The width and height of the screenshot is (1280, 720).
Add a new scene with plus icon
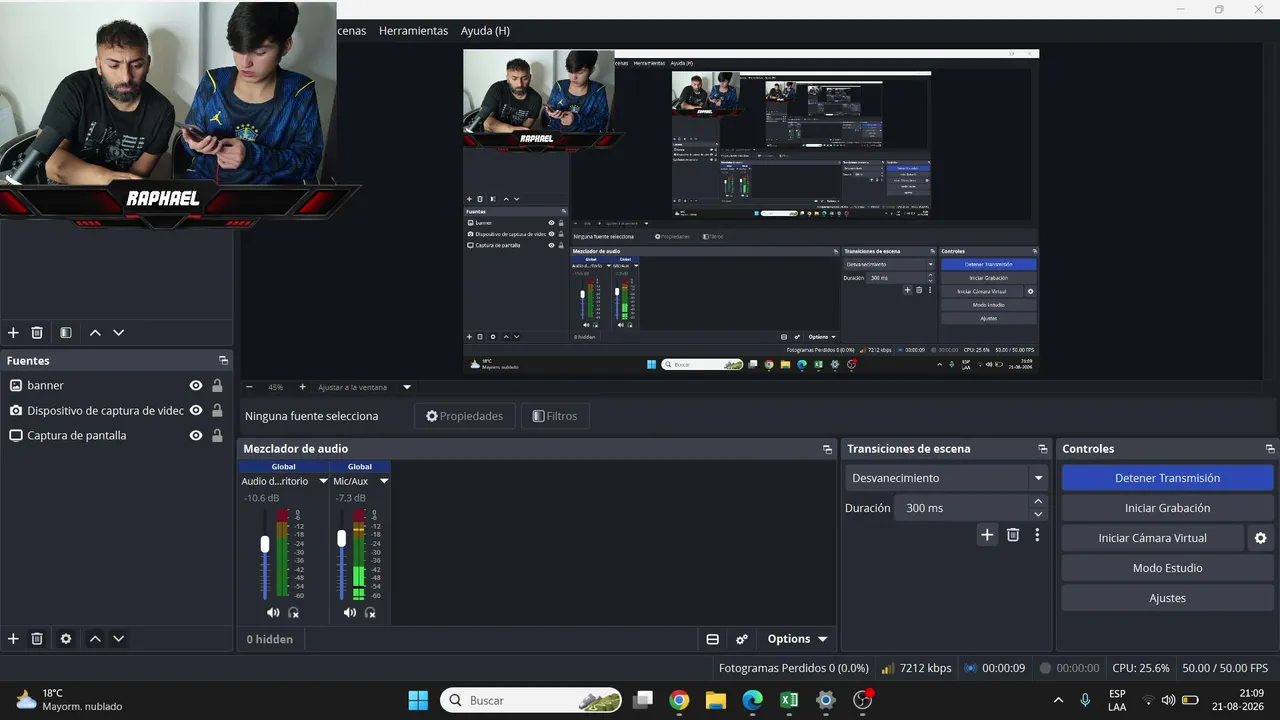click(13, 332)
